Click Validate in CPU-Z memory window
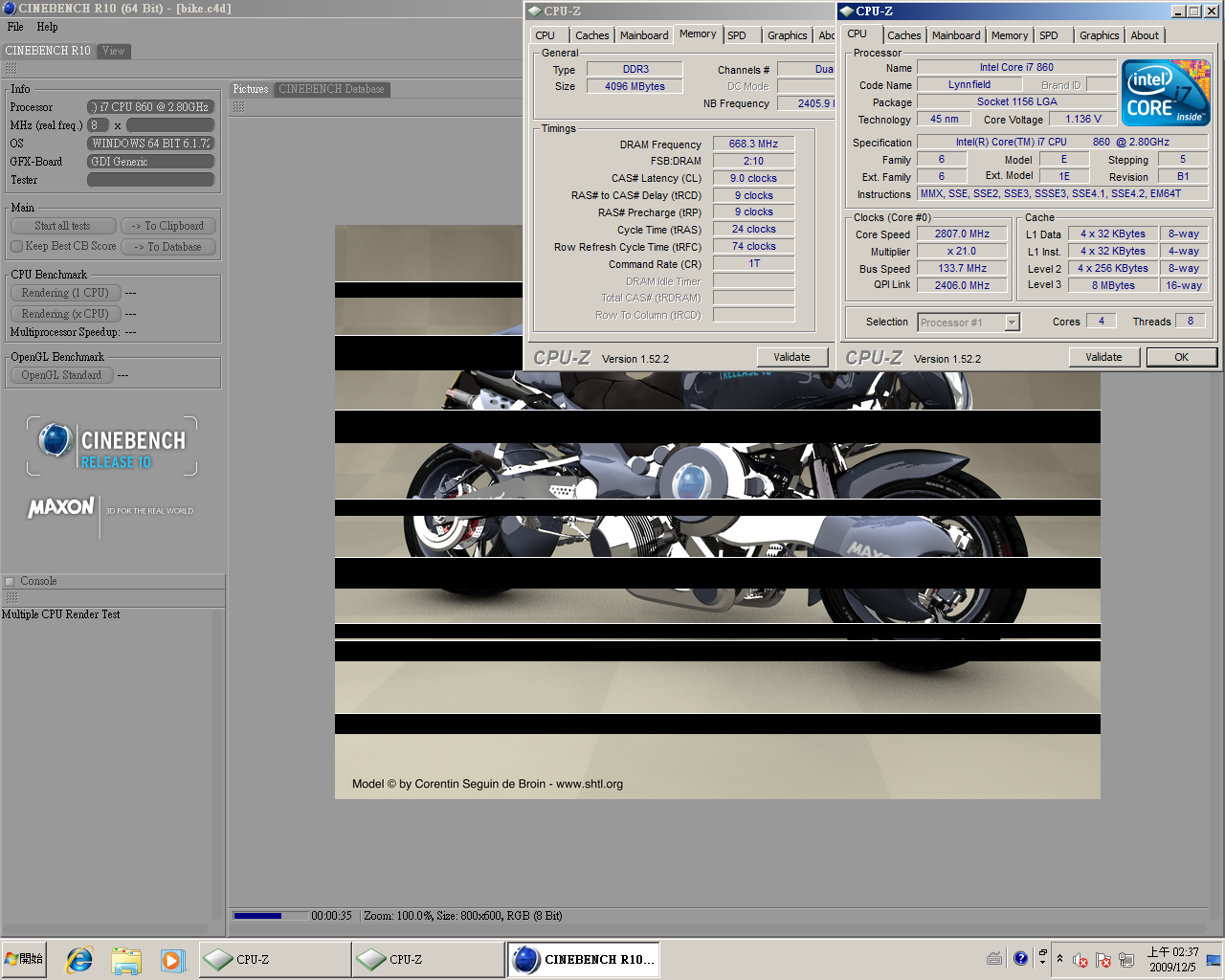 point(791,357)
